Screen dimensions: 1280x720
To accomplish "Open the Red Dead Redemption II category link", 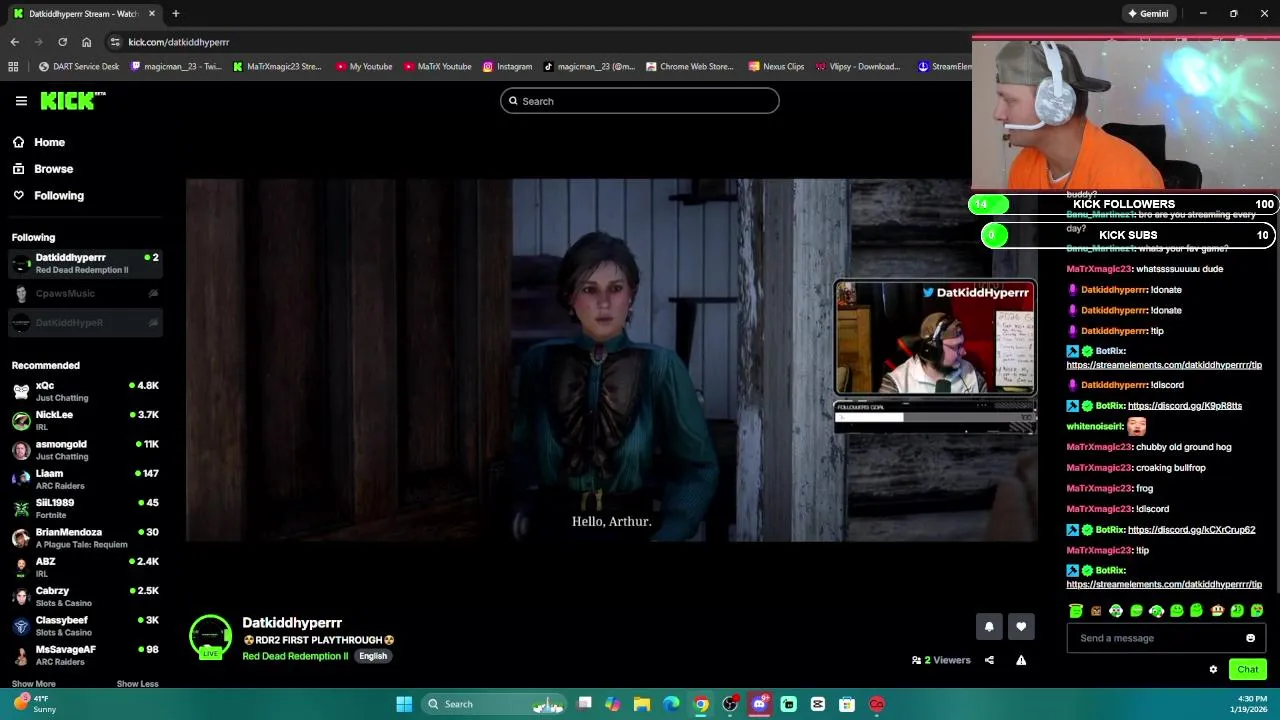I will pyautogui.click(x=295, y=656).
